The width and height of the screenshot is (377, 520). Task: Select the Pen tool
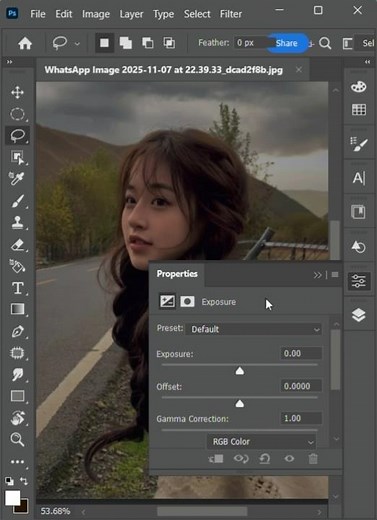(x=17, y=331)
